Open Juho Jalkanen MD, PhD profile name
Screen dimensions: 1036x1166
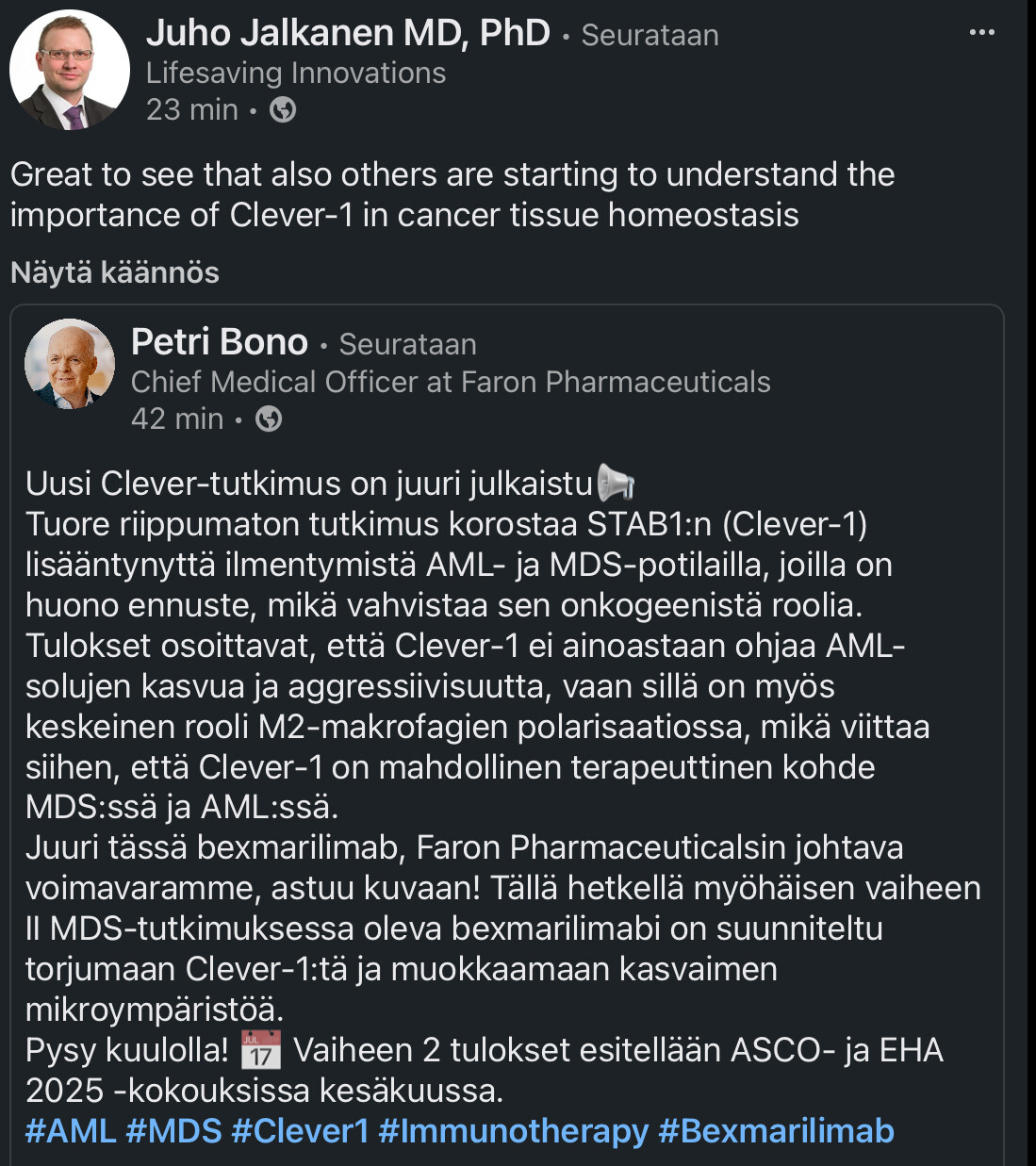[348, 34]
